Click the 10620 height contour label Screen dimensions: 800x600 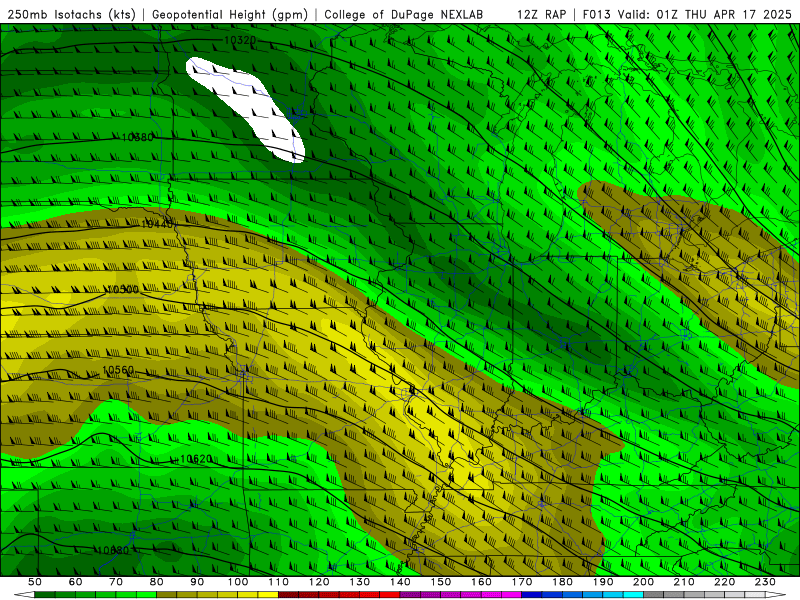(196, 459)
